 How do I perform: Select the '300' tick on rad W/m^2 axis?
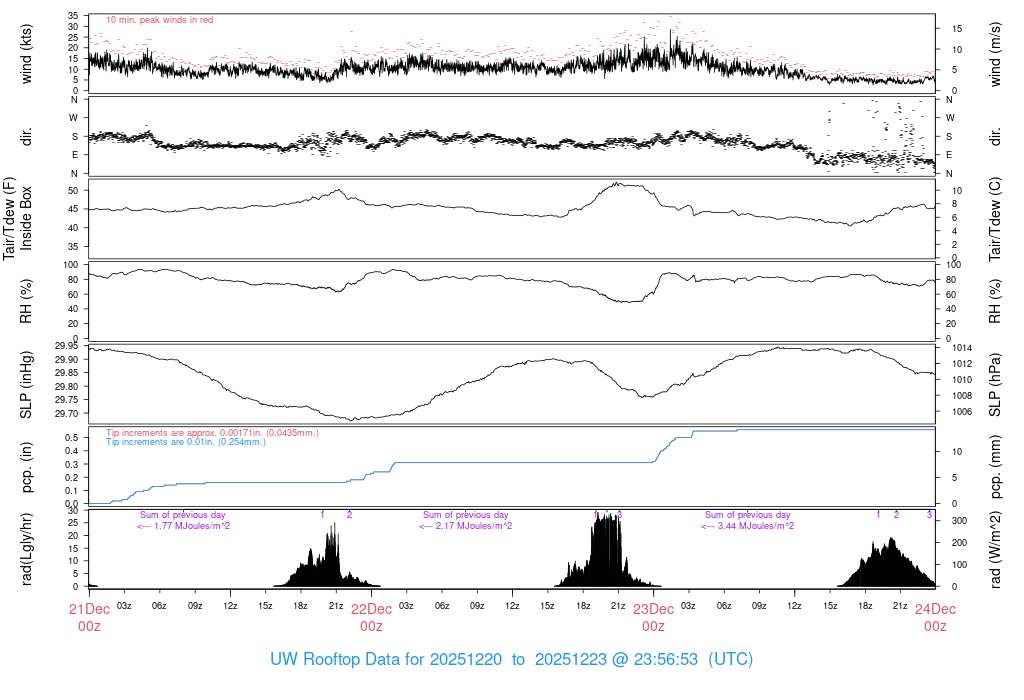click(x=960, y=521)
